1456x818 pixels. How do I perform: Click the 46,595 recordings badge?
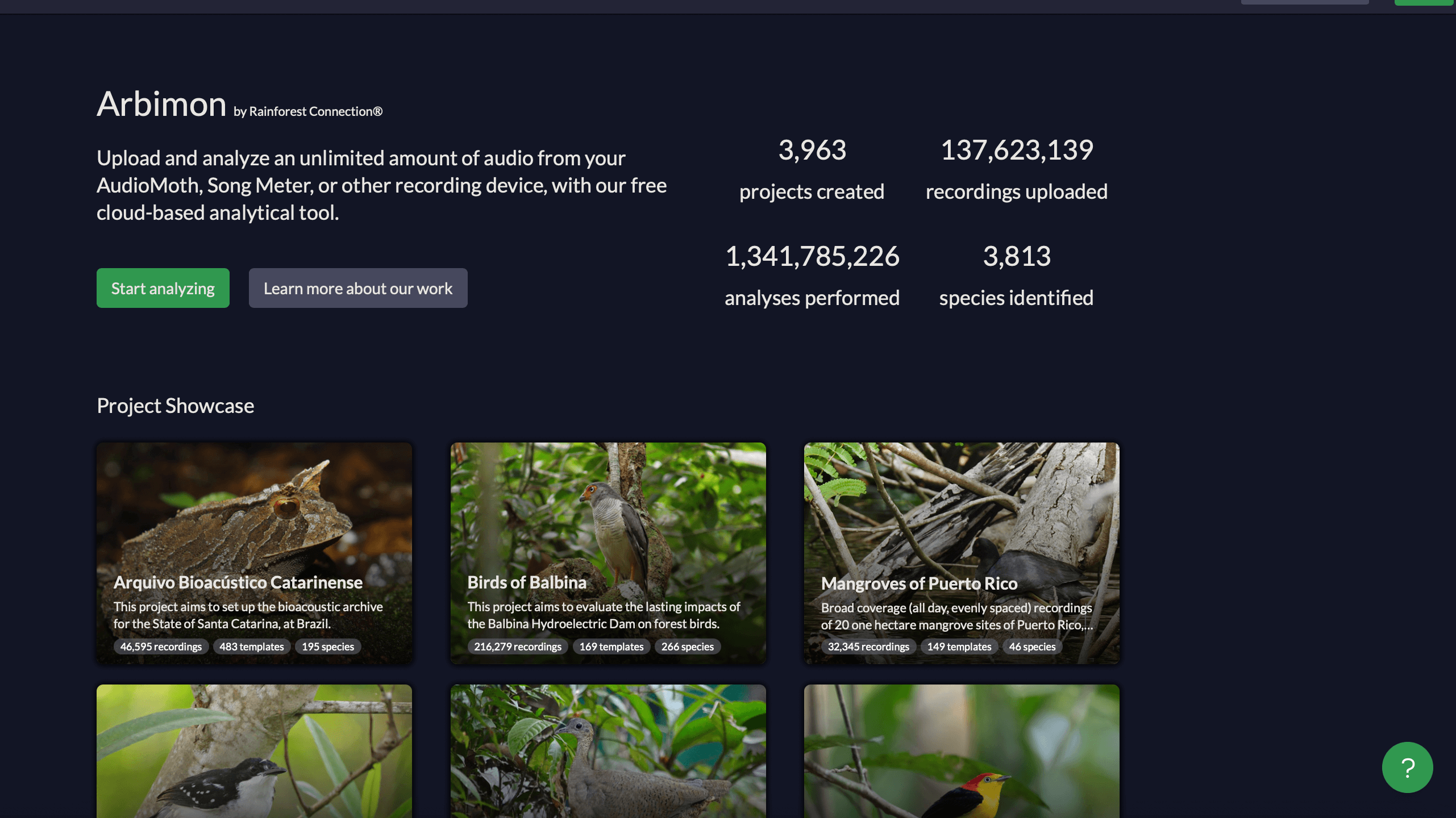(161, 646)
